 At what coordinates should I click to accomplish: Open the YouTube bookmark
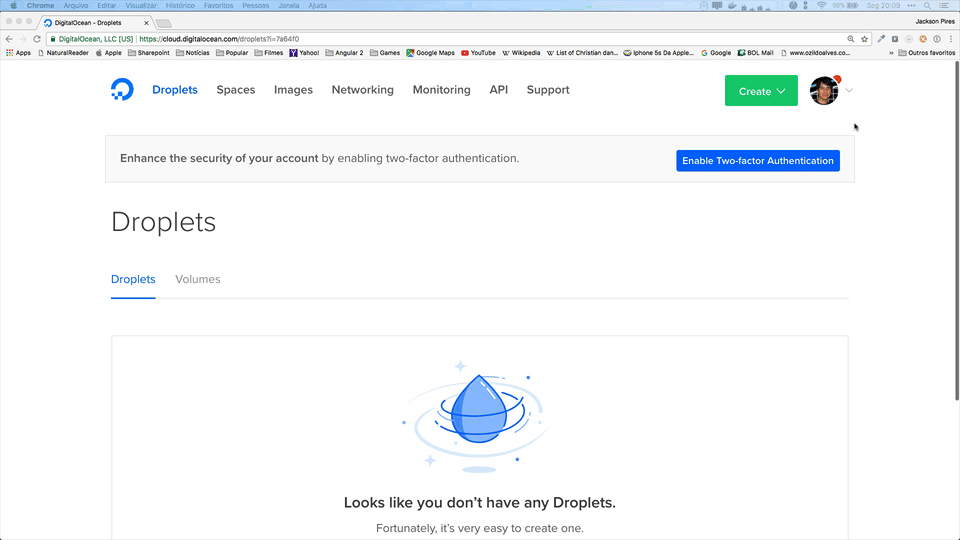(x=478, y=53)
